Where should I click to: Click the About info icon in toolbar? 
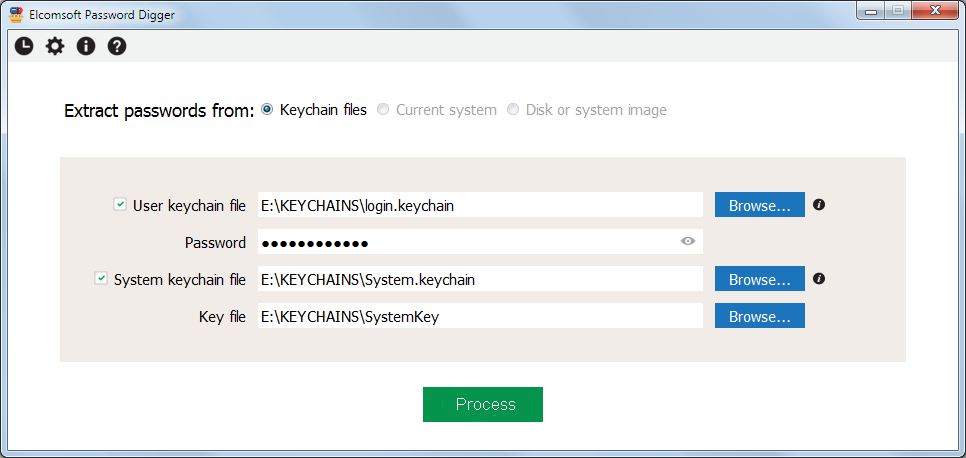[x=86, y=46]
